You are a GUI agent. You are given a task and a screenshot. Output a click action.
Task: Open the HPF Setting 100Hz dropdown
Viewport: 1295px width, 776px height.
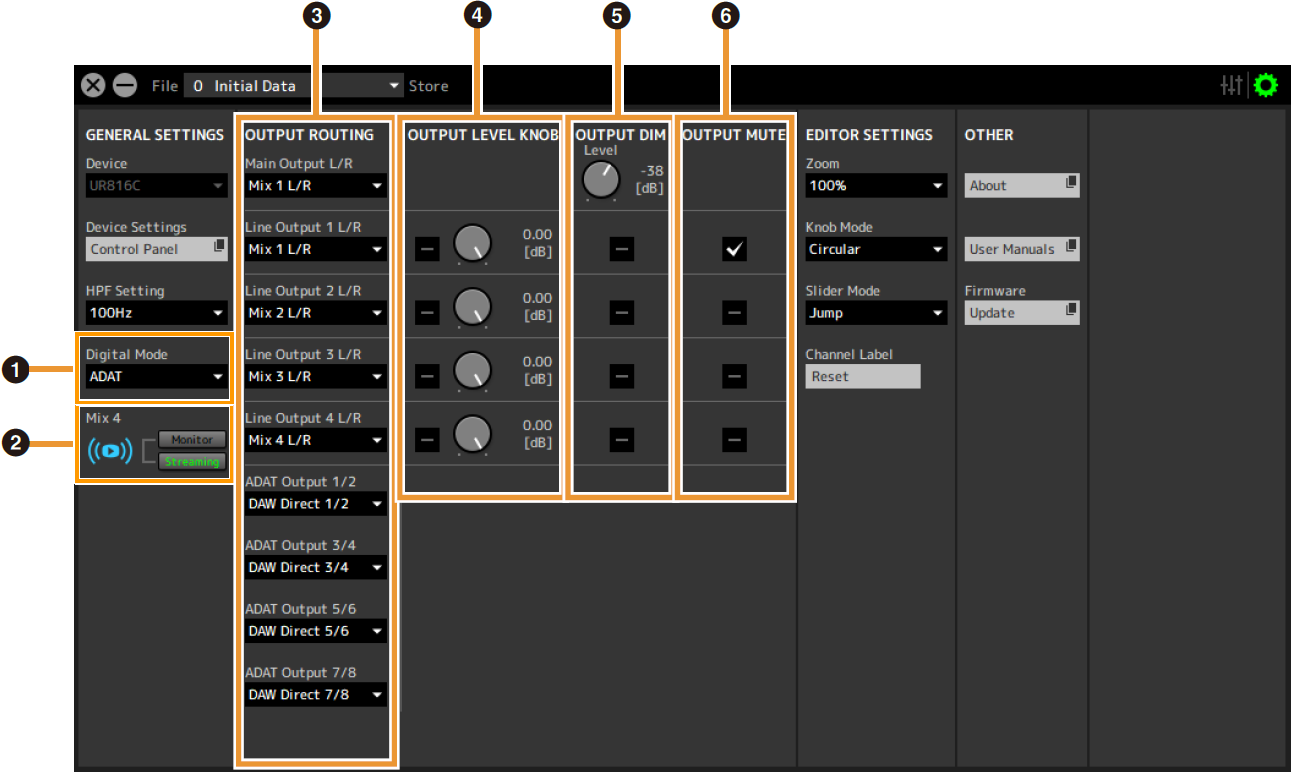click(157, 313)
